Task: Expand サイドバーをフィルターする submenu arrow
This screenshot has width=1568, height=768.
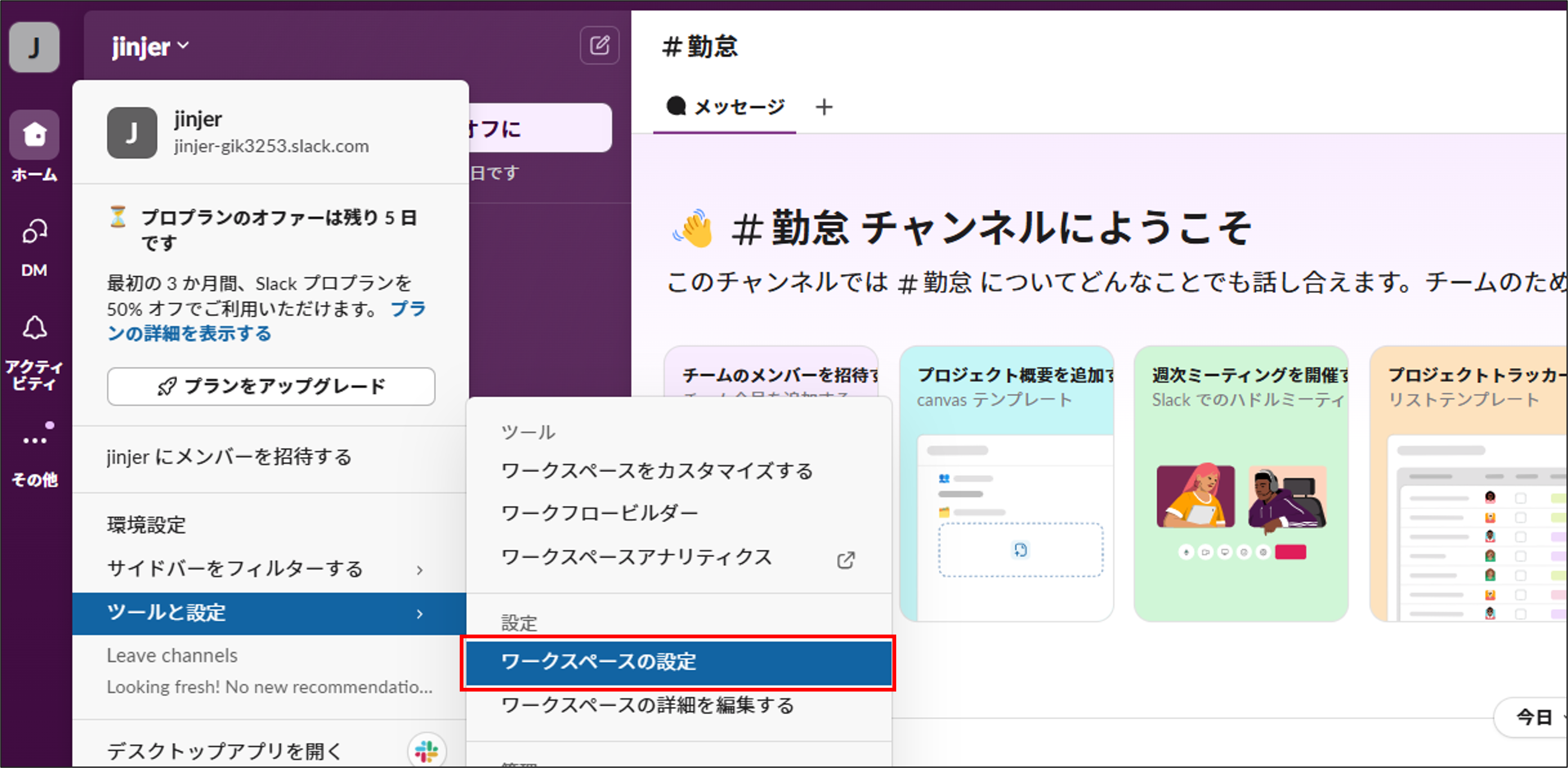Action: point(419,570)
